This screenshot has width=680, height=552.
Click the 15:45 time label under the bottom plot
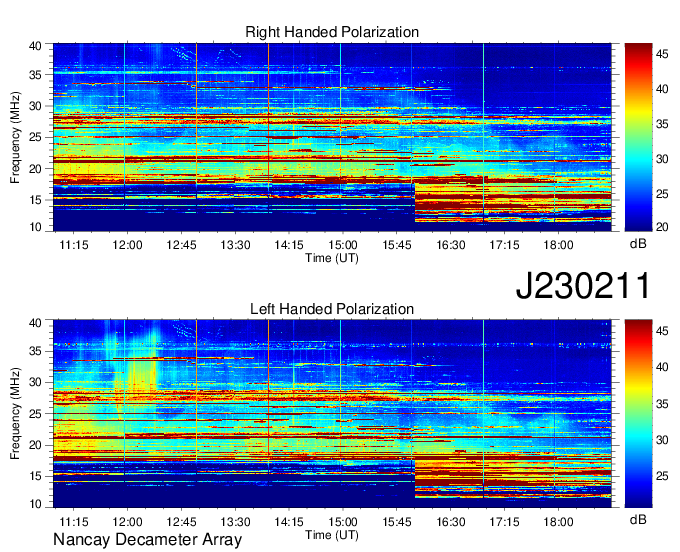tap(396, 522)
